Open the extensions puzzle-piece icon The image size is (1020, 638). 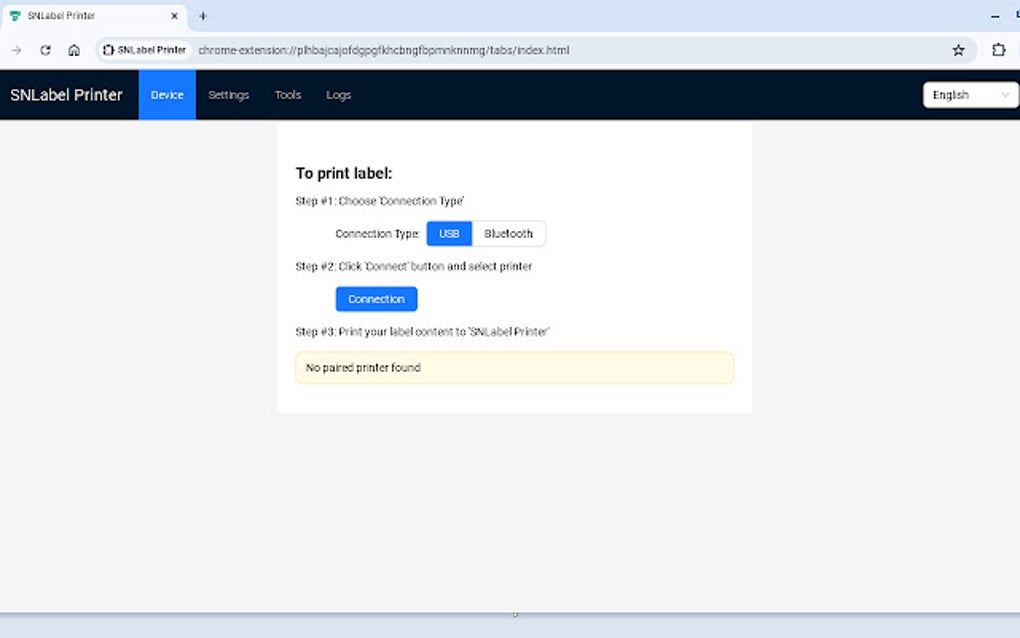(998, 49)
